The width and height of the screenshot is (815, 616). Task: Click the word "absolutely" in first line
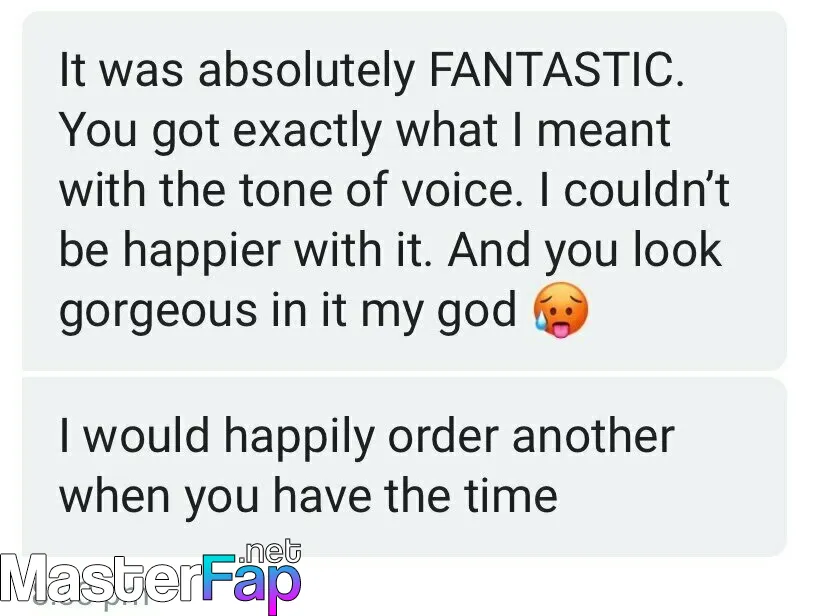306,71
